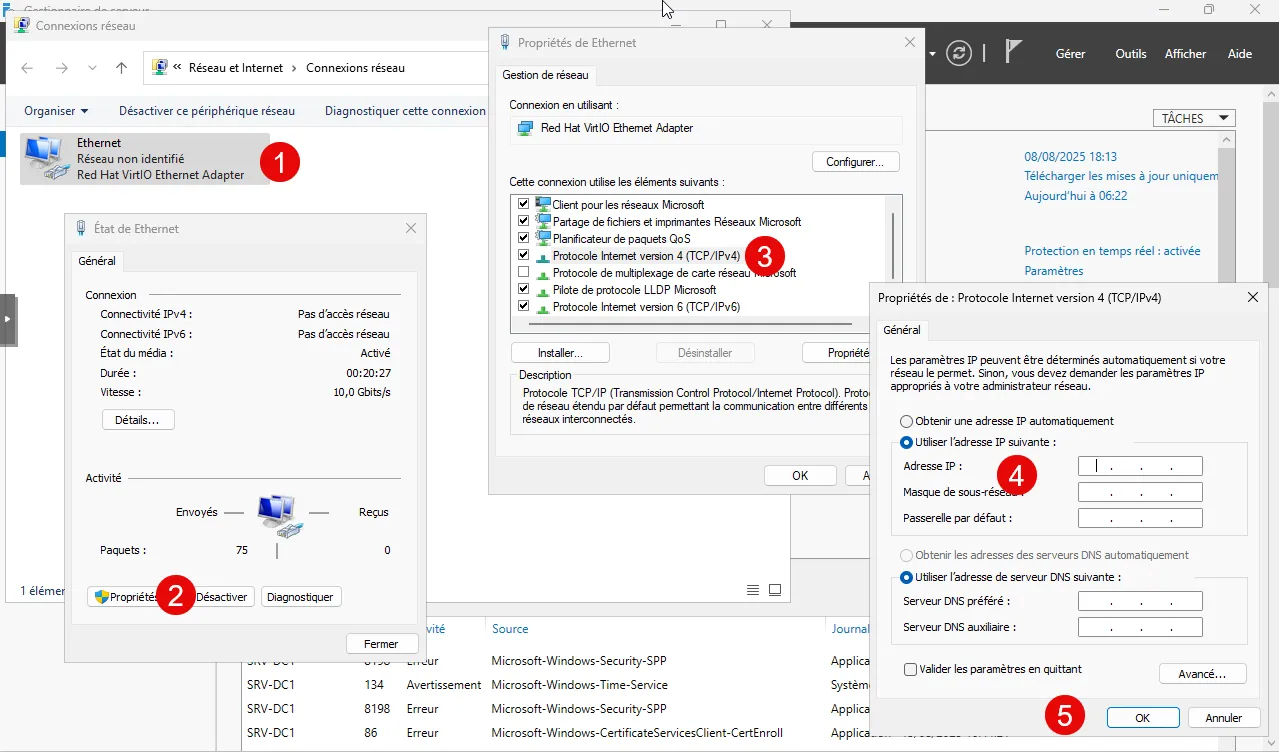The height and width of the screenshot is (752, 1279).
Task: Open recent locations dropdown chevron
Action: pos(93,68)
